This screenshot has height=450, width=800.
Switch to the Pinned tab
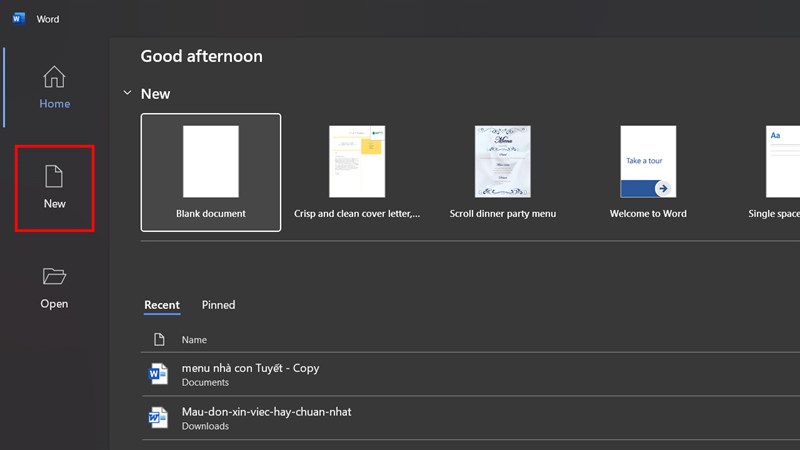coord(218,305)
